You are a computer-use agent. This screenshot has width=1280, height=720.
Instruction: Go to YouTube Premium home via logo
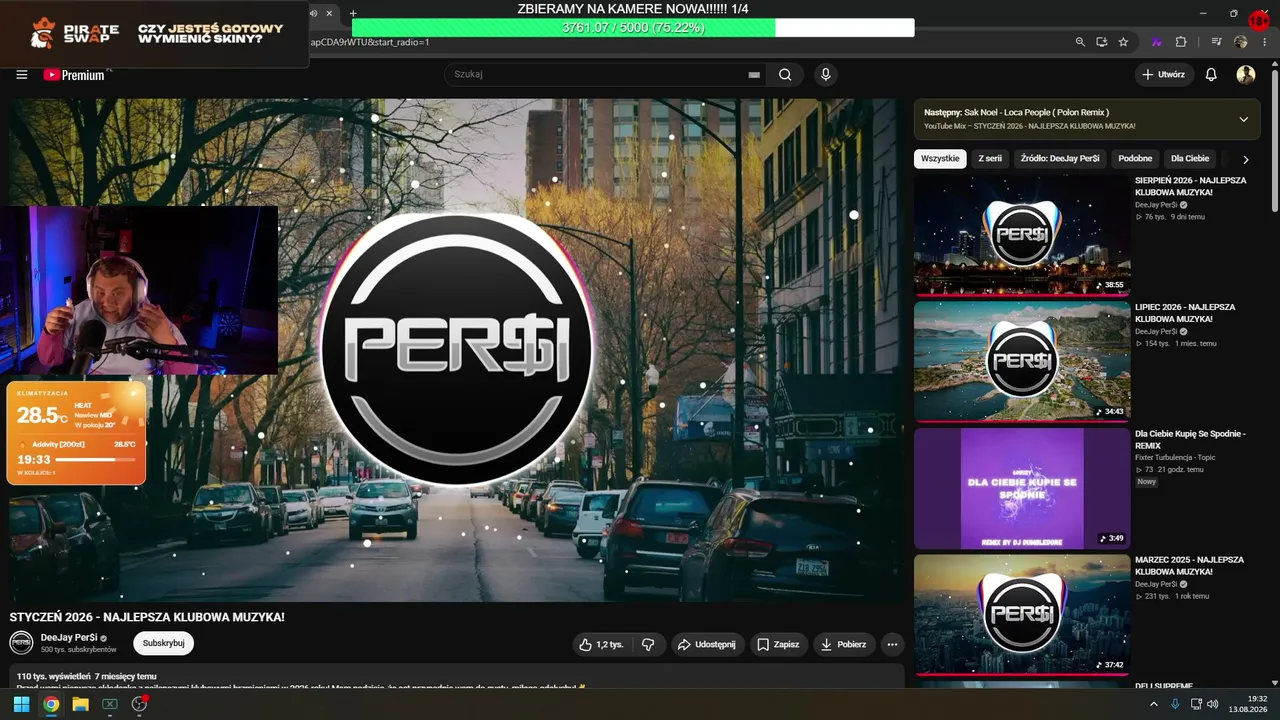[74, 74]
